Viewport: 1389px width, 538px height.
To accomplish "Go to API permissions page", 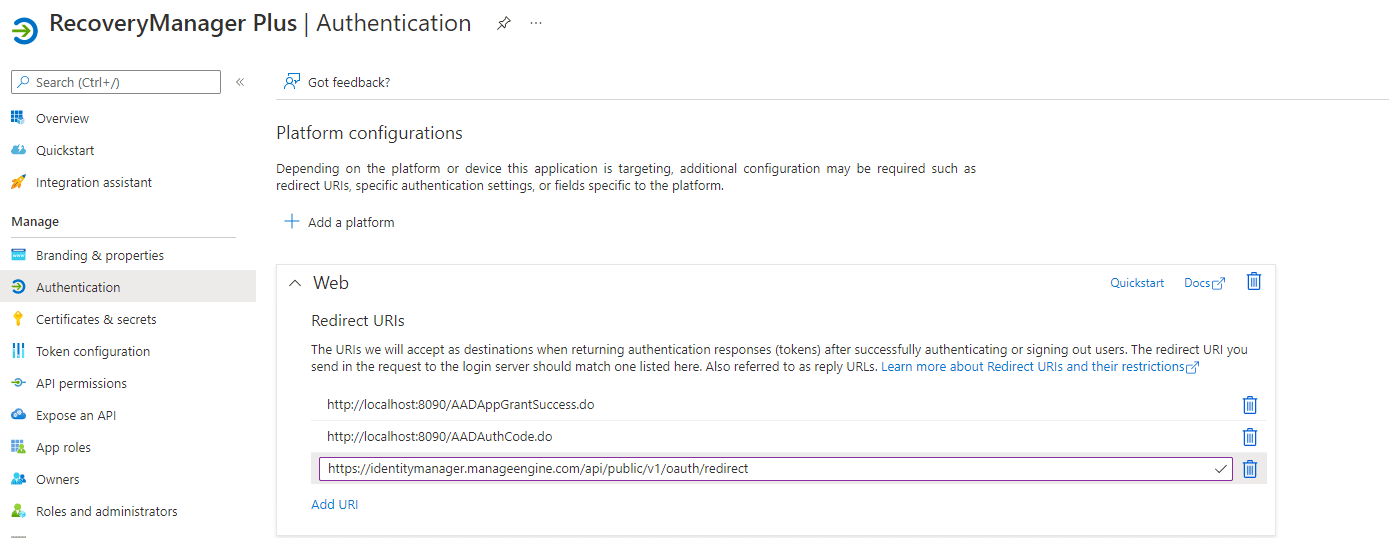I will click(81, 383).
